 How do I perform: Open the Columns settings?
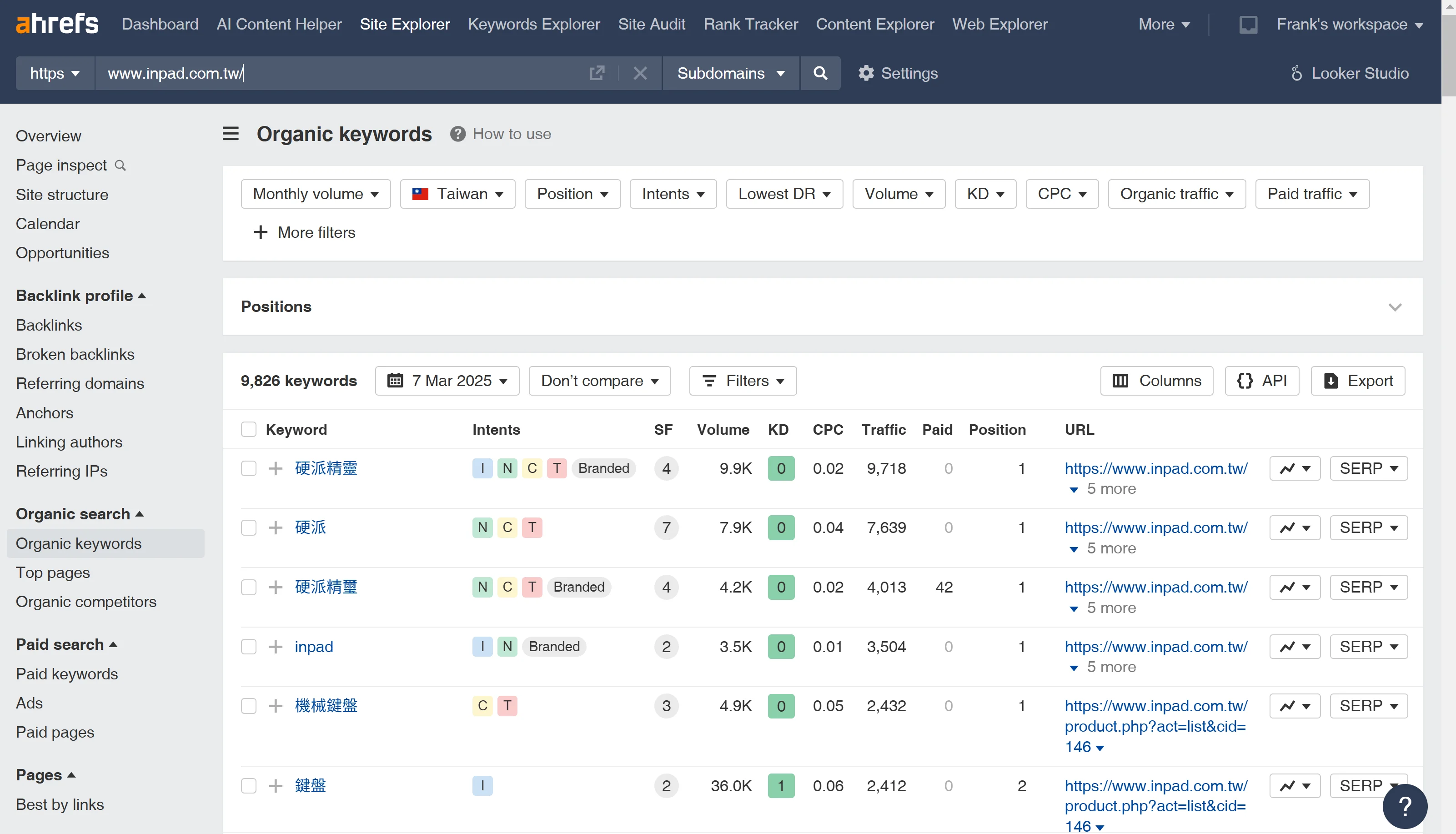[x=1156, y=380]
